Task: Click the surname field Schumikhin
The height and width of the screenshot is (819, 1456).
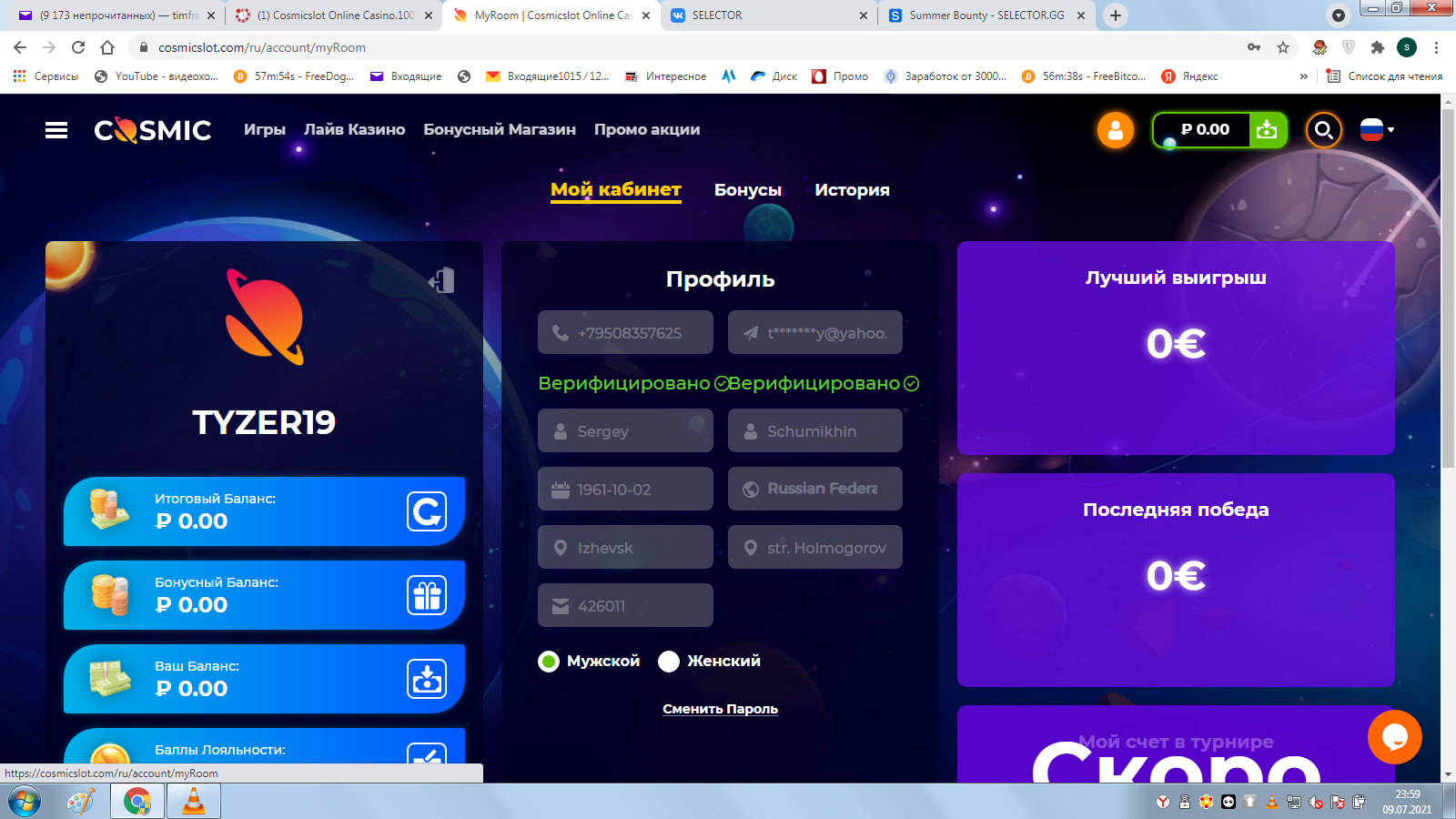Action: tap(815, 431)
